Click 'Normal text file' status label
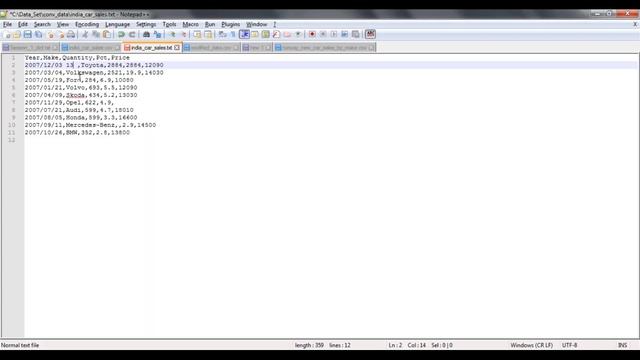The width and height of the screenshot is (640, 360). pyautogui.click(x=20, y=345)
